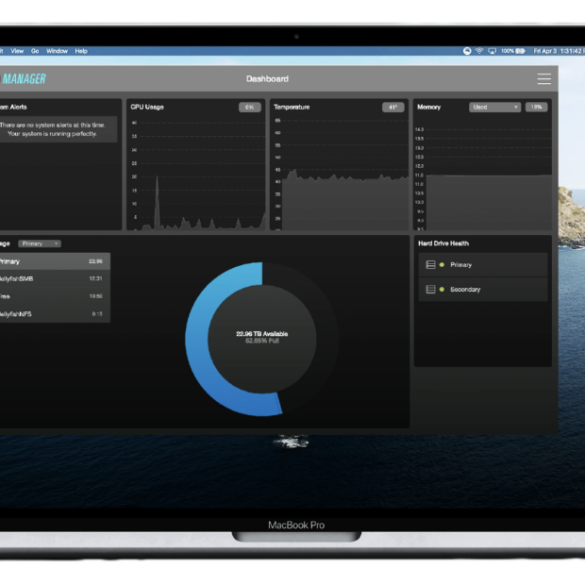Click the 'Memory' panel heading
Image resolution: width=585 pixels, height=585 pixels.
coord(429,107)
